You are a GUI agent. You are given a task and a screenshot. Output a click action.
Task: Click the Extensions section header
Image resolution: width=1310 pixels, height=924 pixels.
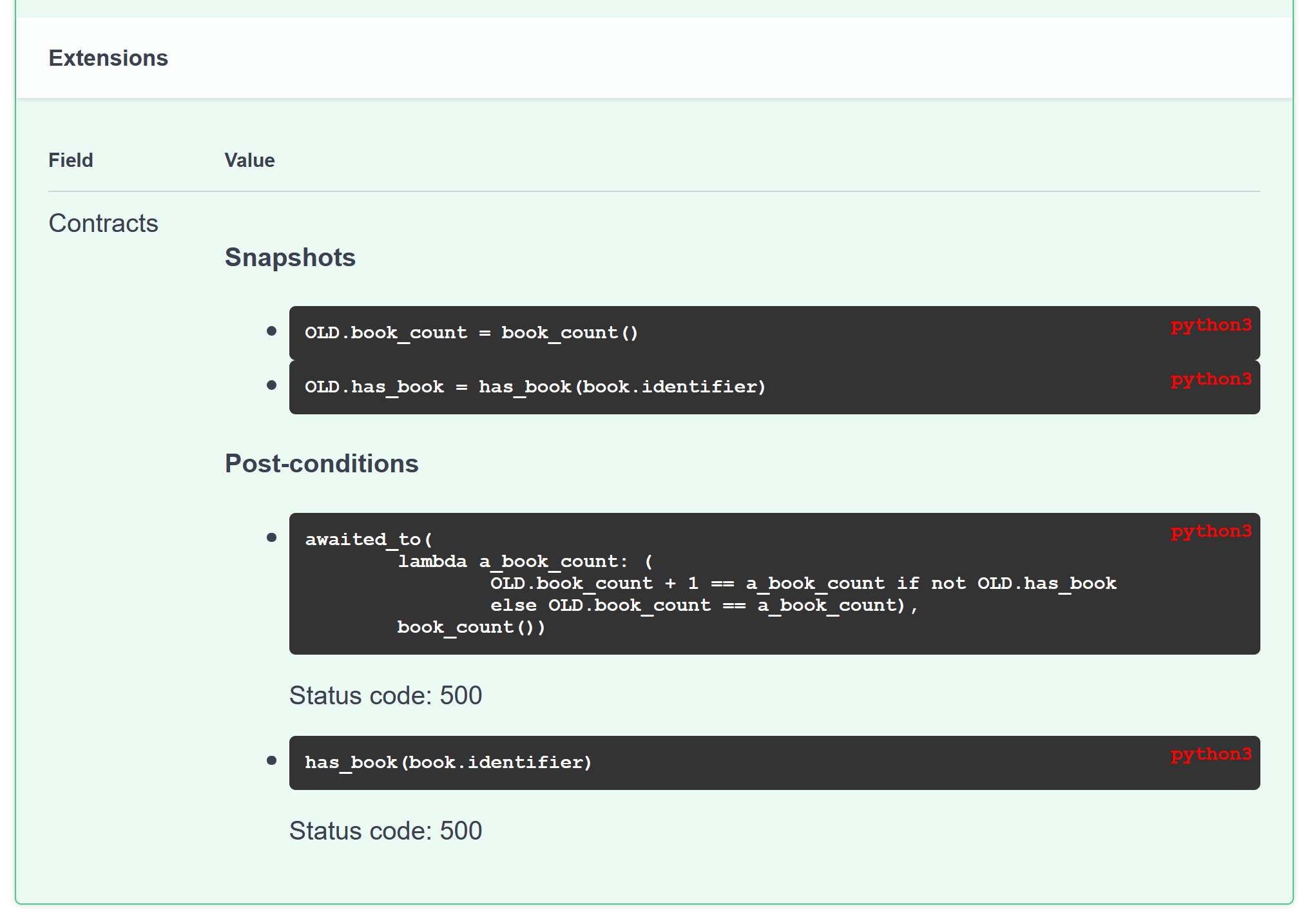coord(108,58)
